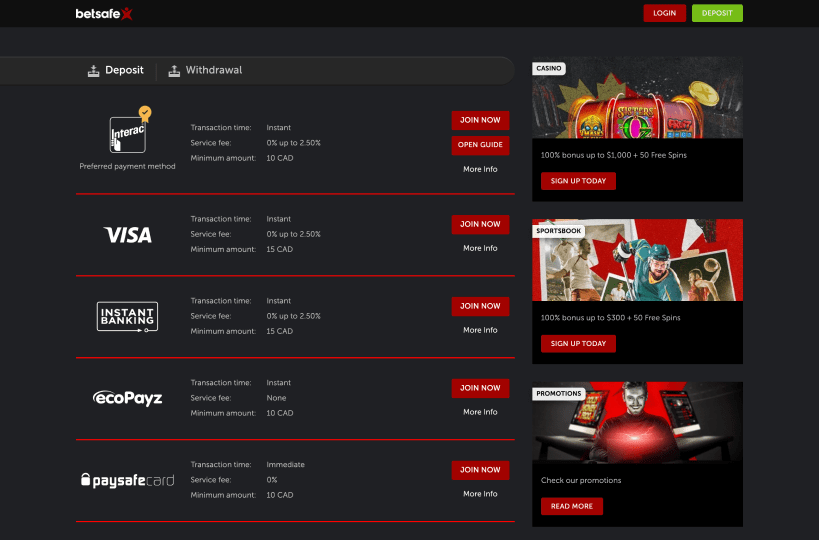This screenshot has width=819, height=540.
Task: Click Visa's '15 CAD' minimum amount
Action: point(280,250)
